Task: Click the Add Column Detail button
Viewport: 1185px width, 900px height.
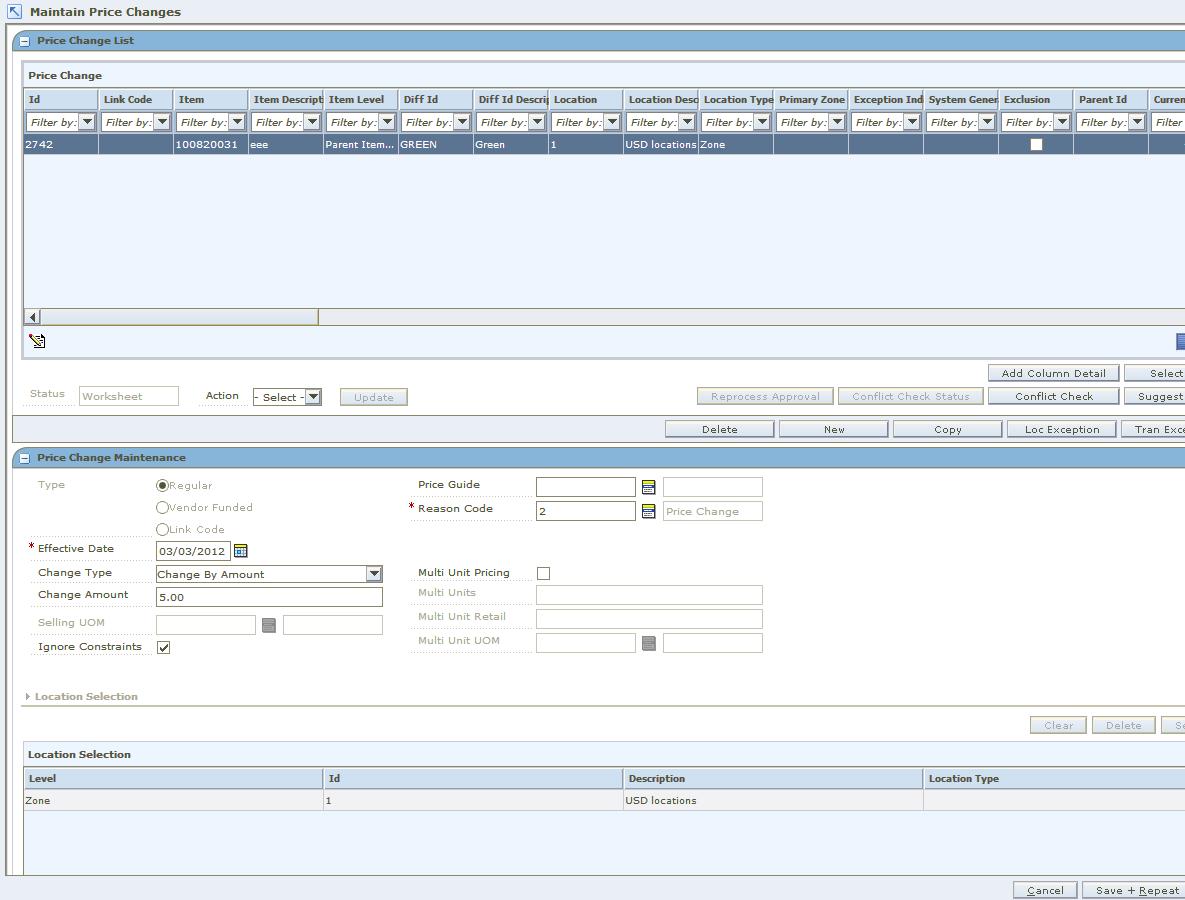Action: [x=1054, y=373]
